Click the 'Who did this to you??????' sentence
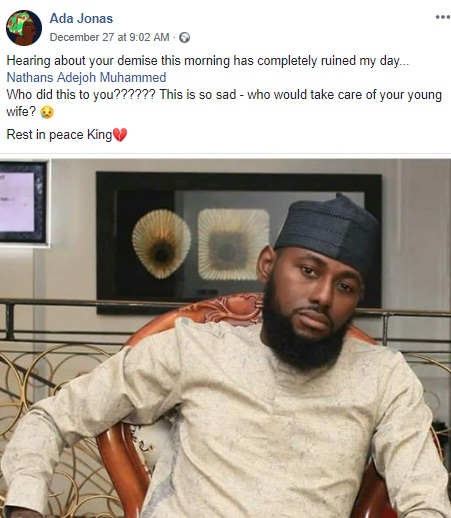 point(81,95)
